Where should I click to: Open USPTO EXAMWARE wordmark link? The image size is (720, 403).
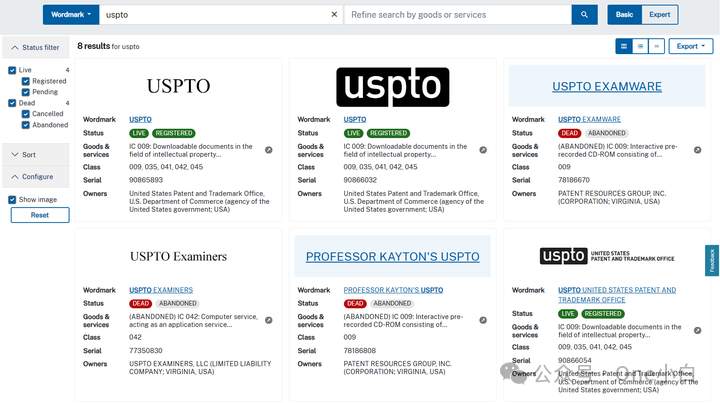(589, 119)
